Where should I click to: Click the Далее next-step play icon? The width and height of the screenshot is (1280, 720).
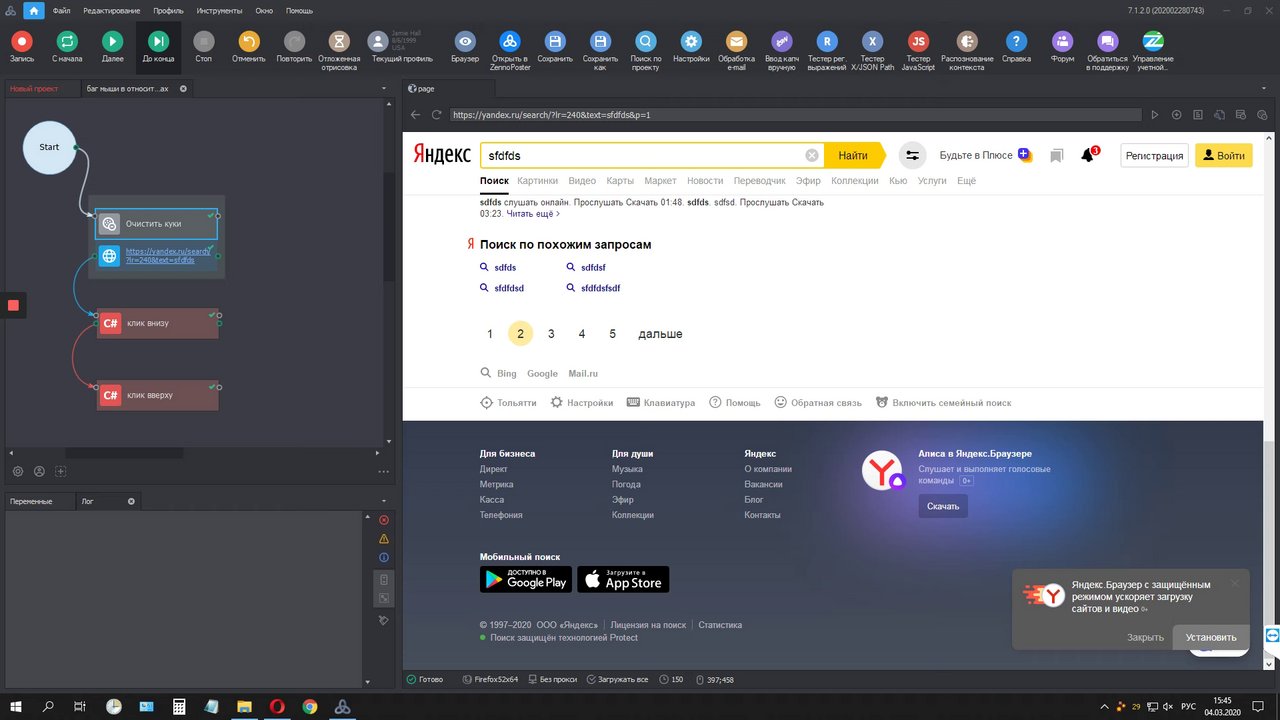click(x=112, y=42)
